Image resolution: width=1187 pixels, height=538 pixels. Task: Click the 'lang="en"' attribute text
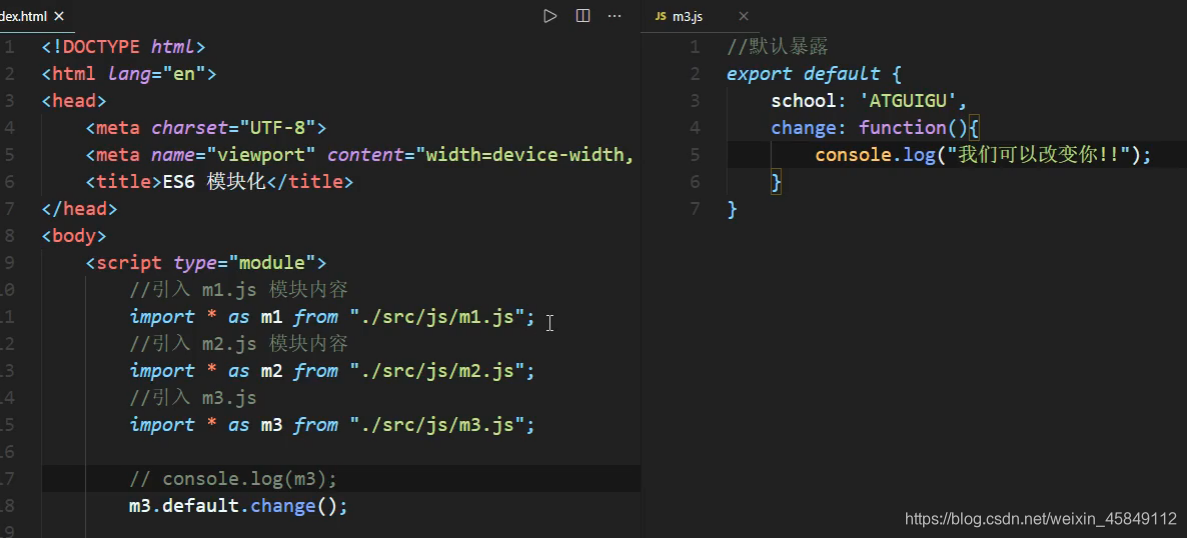pyautogui.click(x=157, y=74)
